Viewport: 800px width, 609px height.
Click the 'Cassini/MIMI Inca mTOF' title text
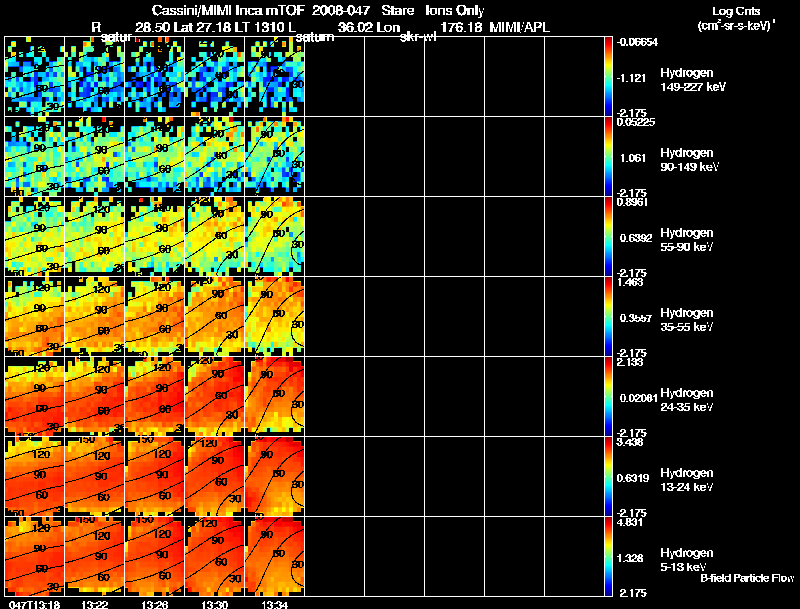click(x=228, y=11)
